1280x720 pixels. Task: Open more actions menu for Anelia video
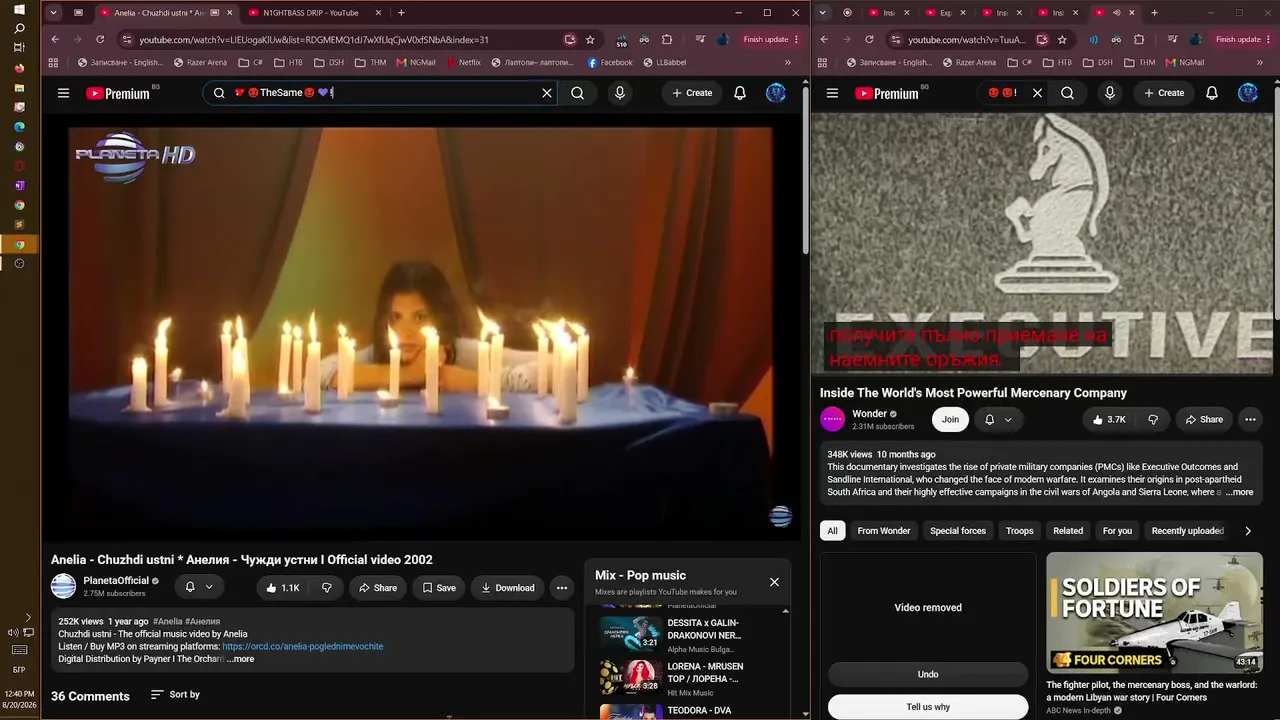(x=562, y=588)
